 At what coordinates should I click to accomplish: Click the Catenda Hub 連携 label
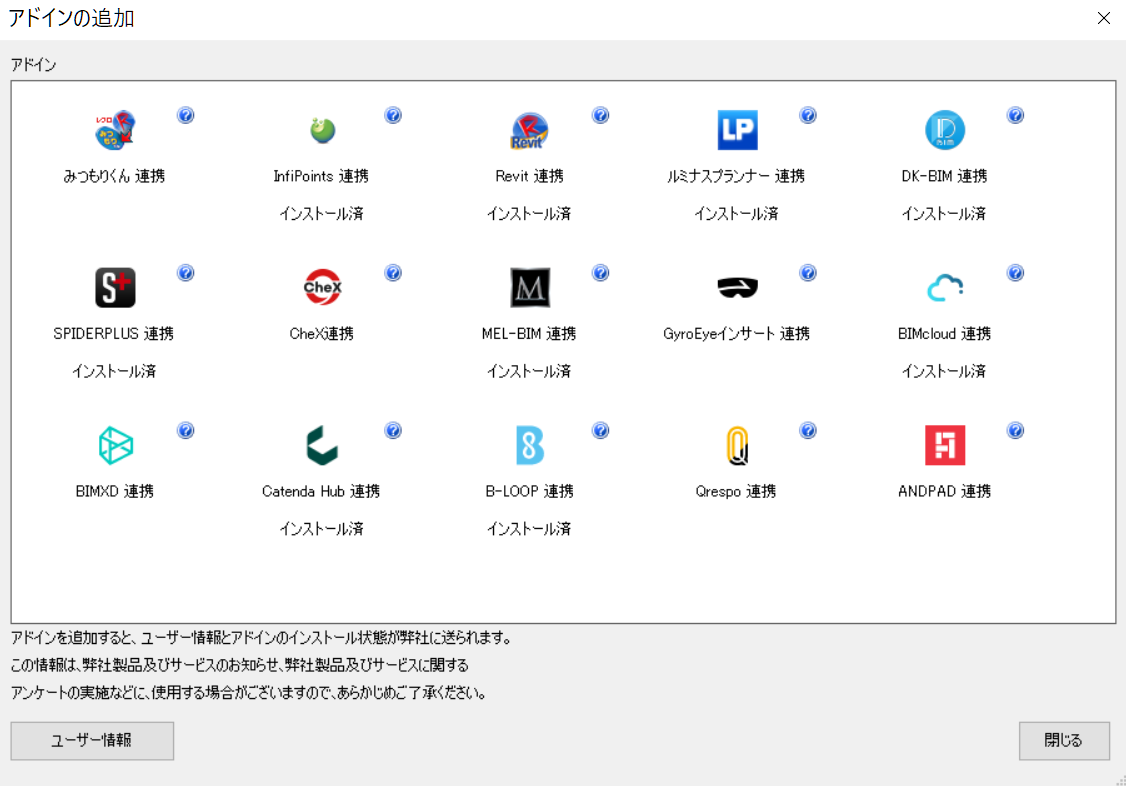pos(321,492)
